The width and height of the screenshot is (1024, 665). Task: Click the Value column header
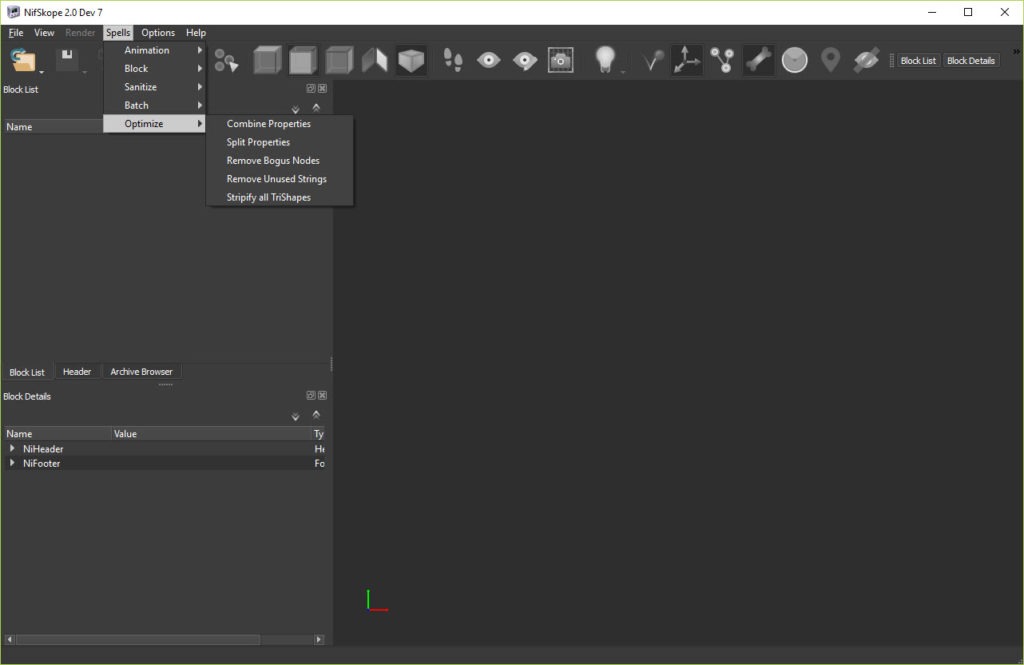(x=210, y=434)
